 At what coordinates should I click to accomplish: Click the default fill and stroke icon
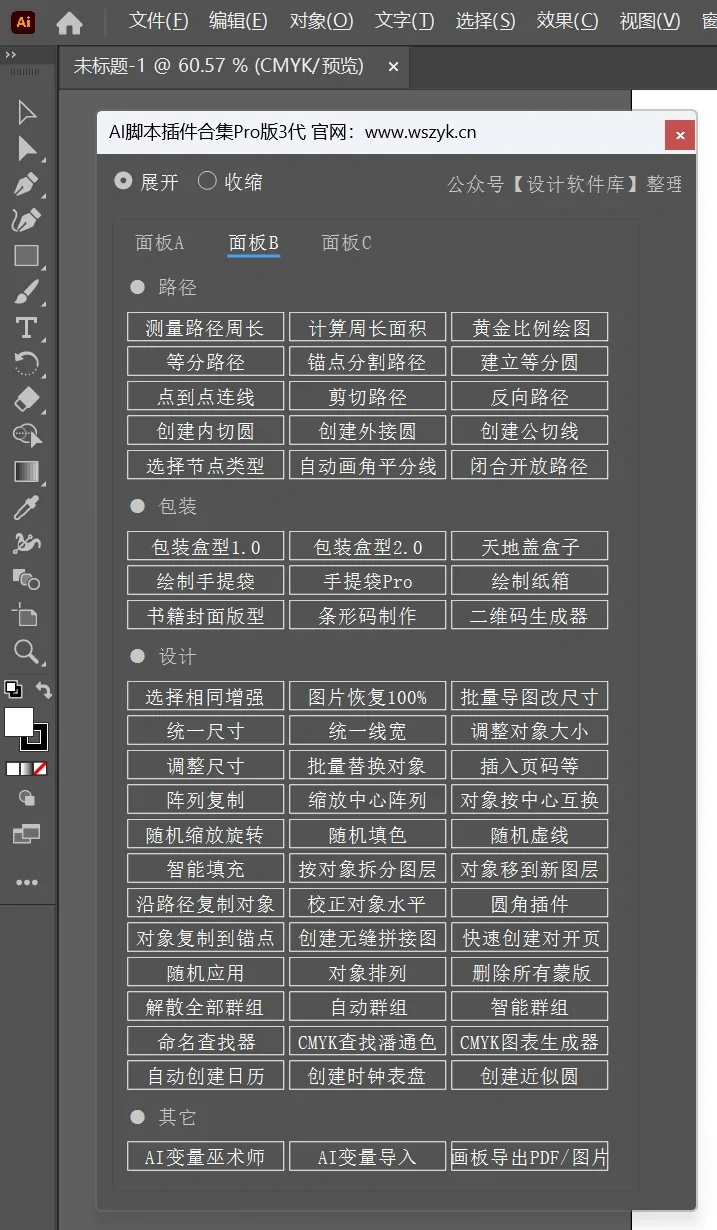(x=13, y=689)
